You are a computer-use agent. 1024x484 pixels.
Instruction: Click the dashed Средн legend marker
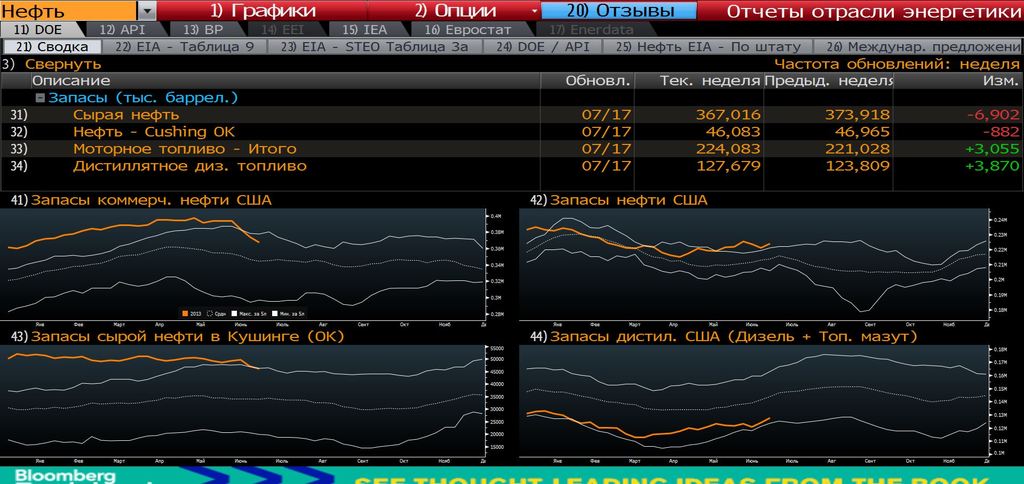click(210, 314)
